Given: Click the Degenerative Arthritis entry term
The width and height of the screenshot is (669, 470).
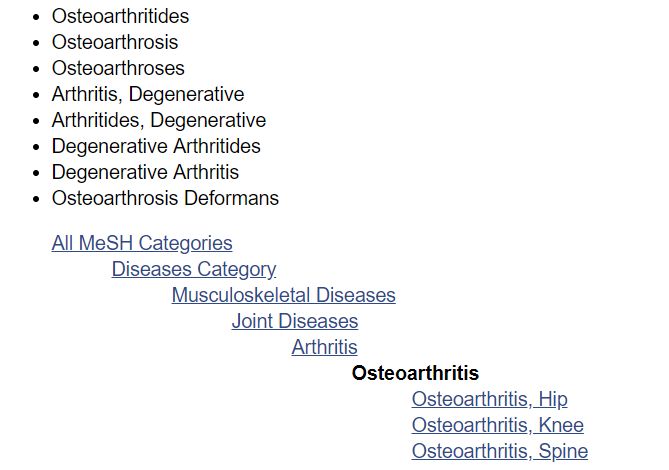Looking at the screenshot, I should pos(145,172).
